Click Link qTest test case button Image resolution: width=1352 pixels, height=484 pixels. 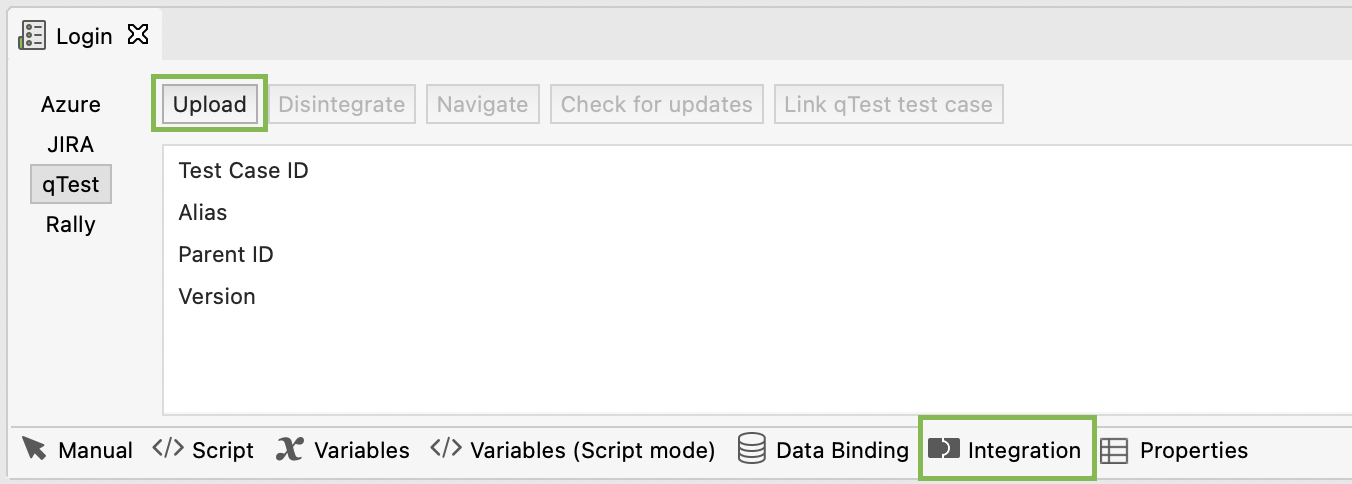coord(888,104)
